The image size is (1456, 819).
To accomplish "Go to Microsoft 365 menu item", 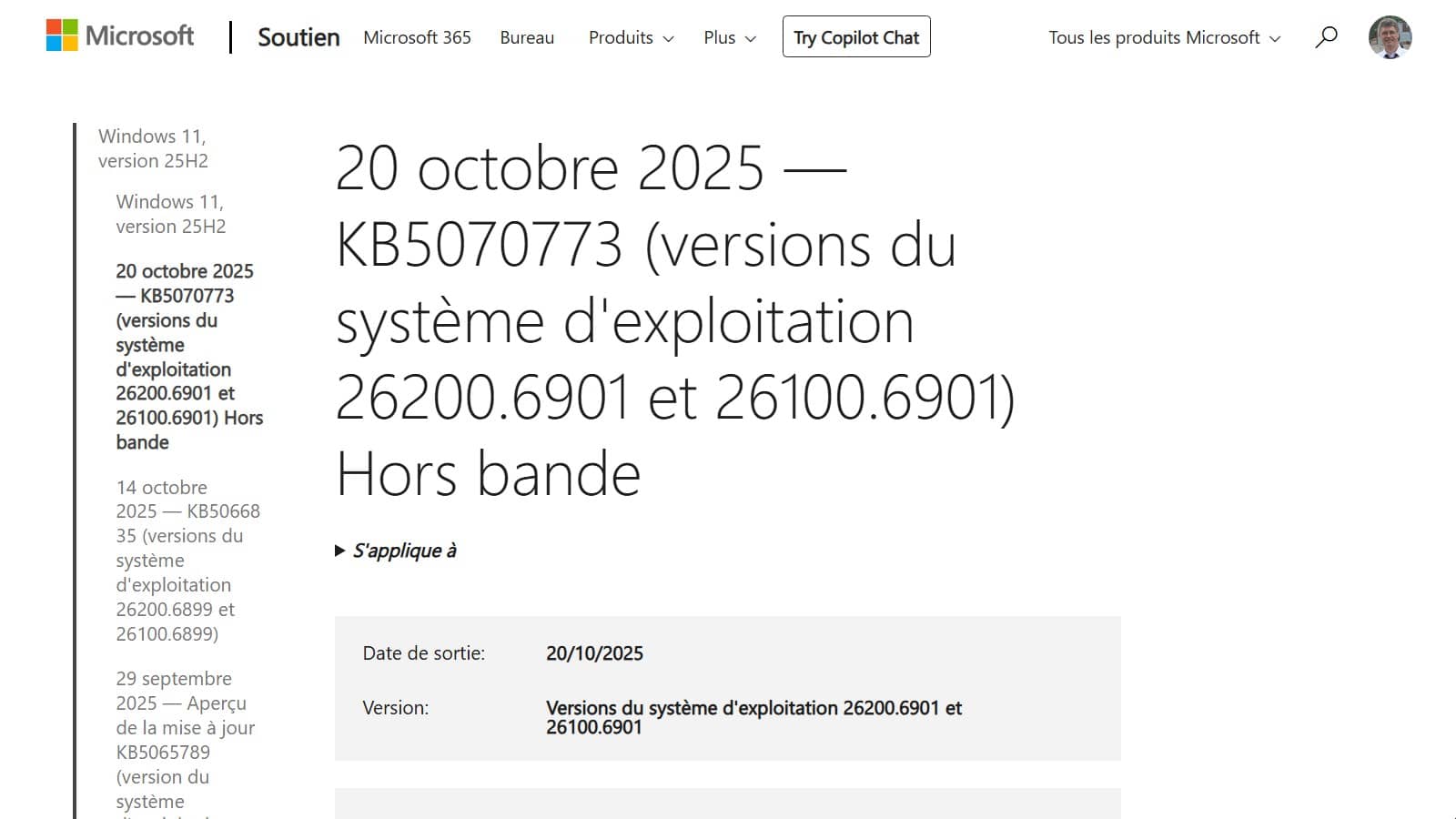I will 417,37.
